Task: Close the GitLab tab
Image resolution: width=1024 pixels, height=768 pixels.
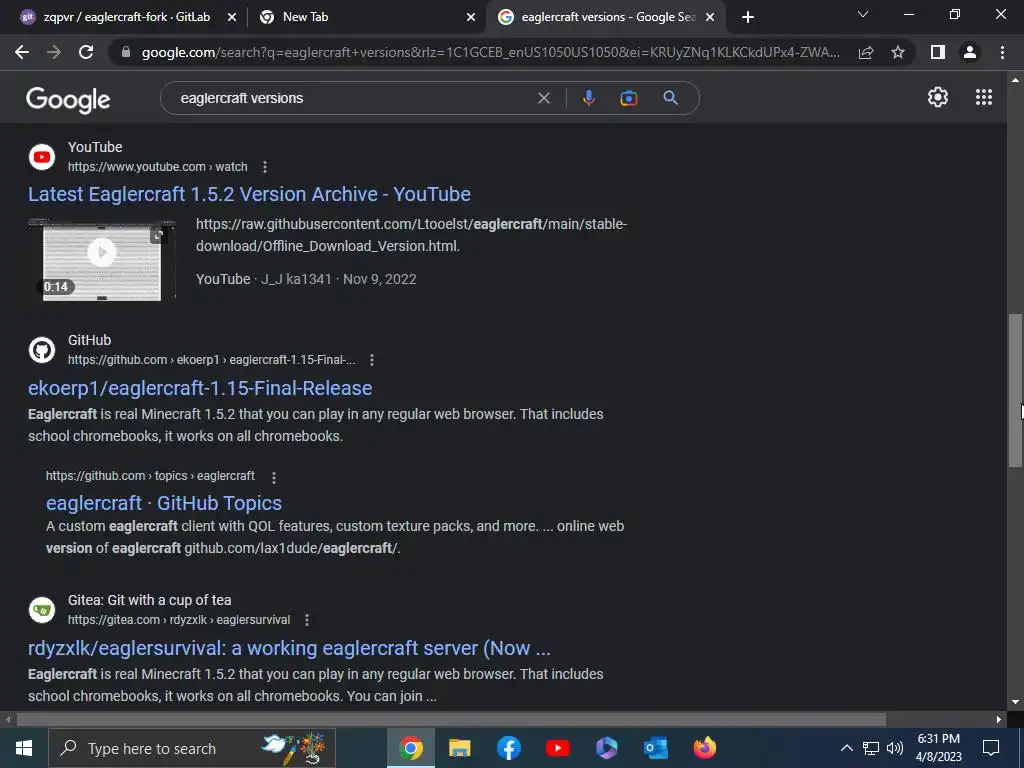Action: pos(231,18)
